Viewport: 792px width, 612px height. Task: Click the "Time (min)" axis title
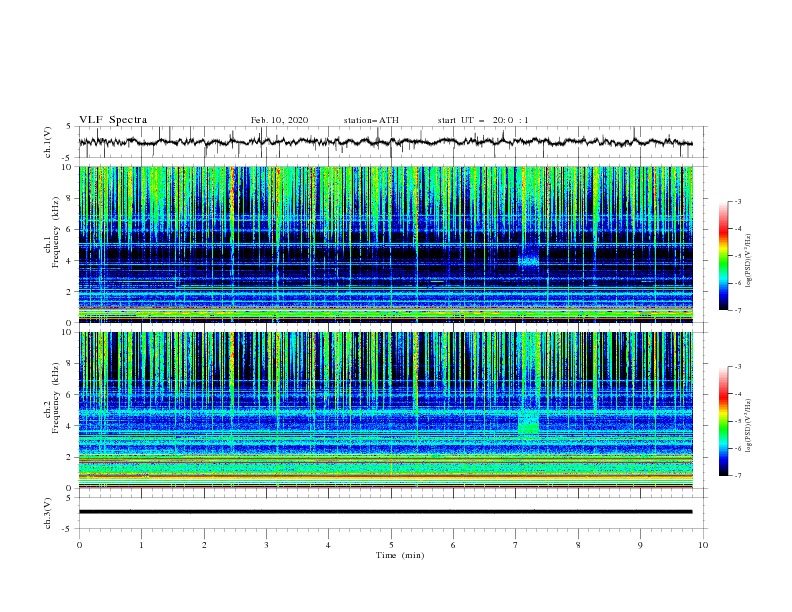pyautogui.click(x=400, y=555)
